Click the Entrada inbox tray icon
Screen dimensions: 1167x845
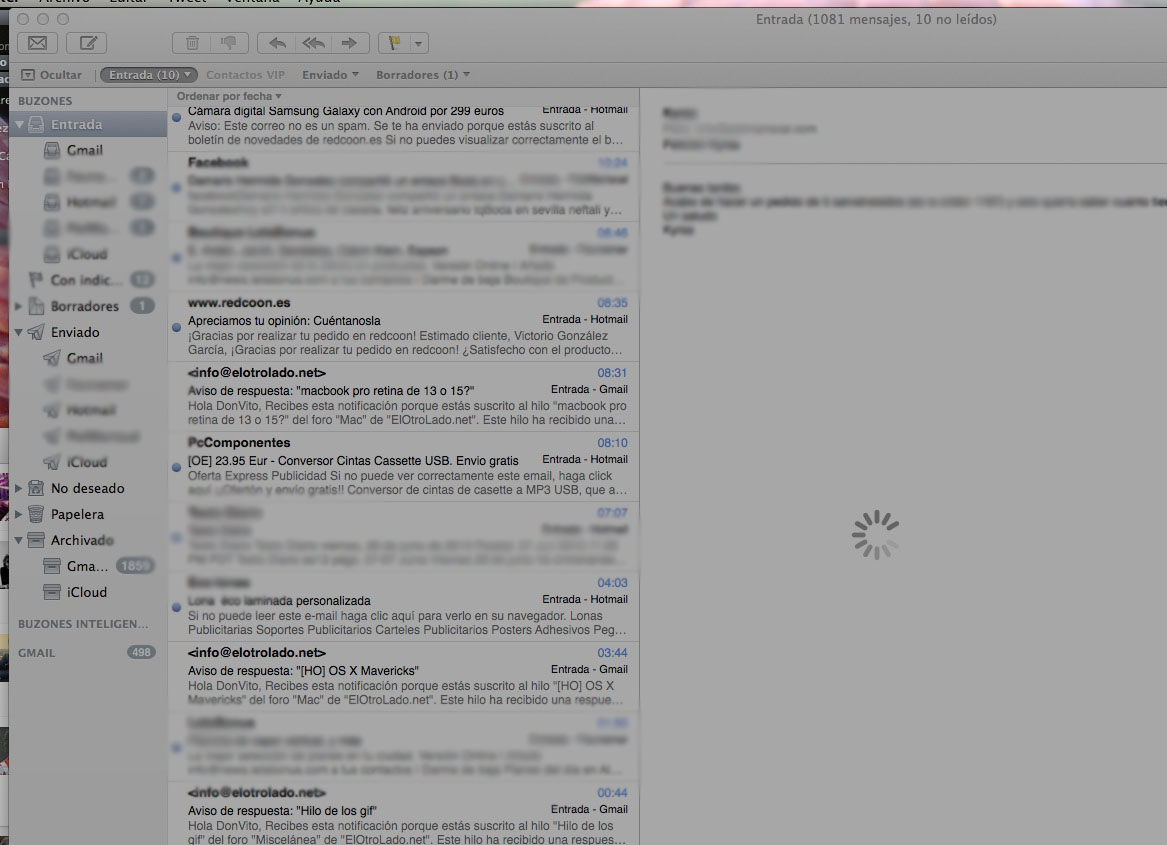click(x=36, y=124)
